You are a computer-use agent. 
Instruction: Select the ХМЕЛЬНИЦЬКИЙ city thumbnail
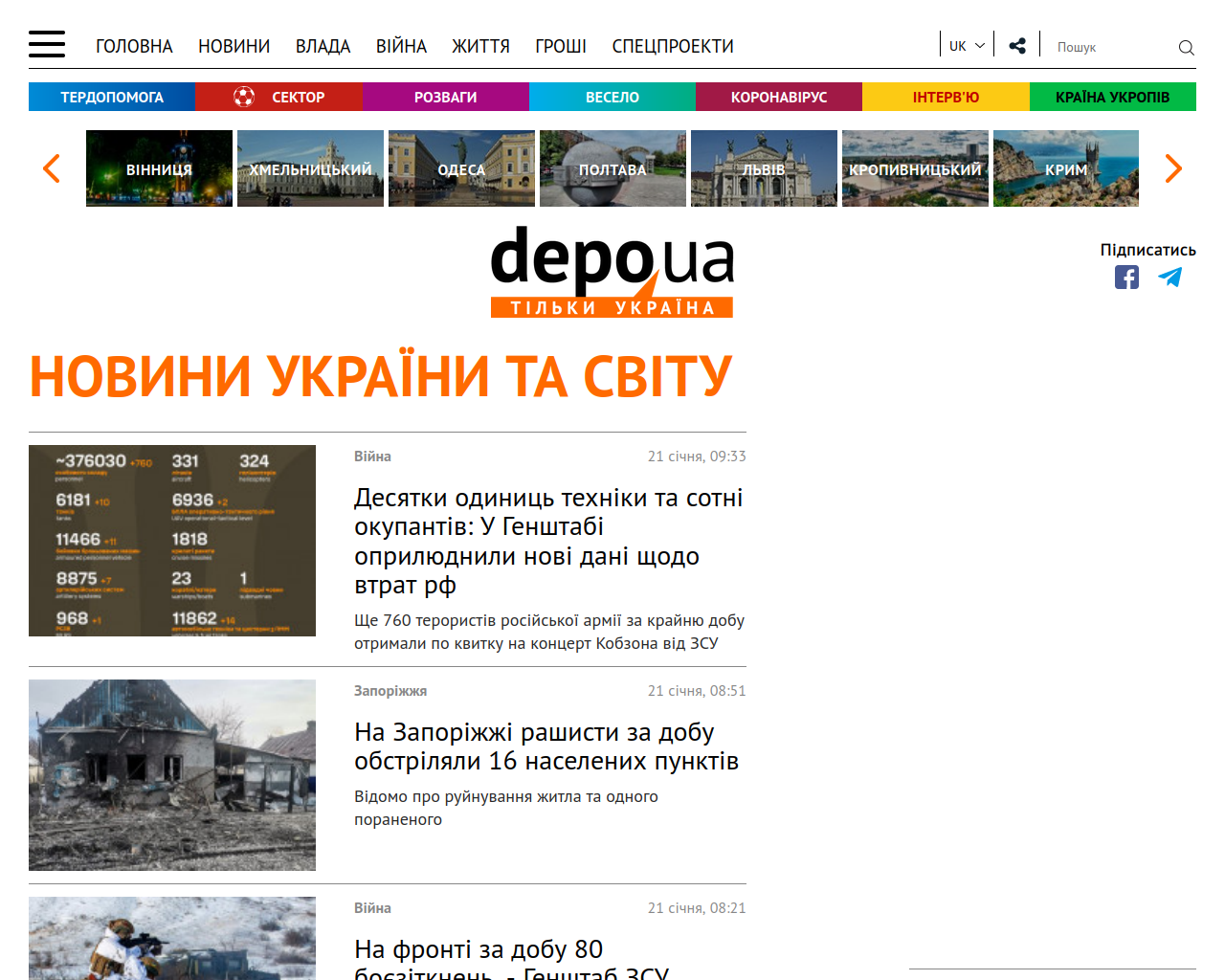310,168
